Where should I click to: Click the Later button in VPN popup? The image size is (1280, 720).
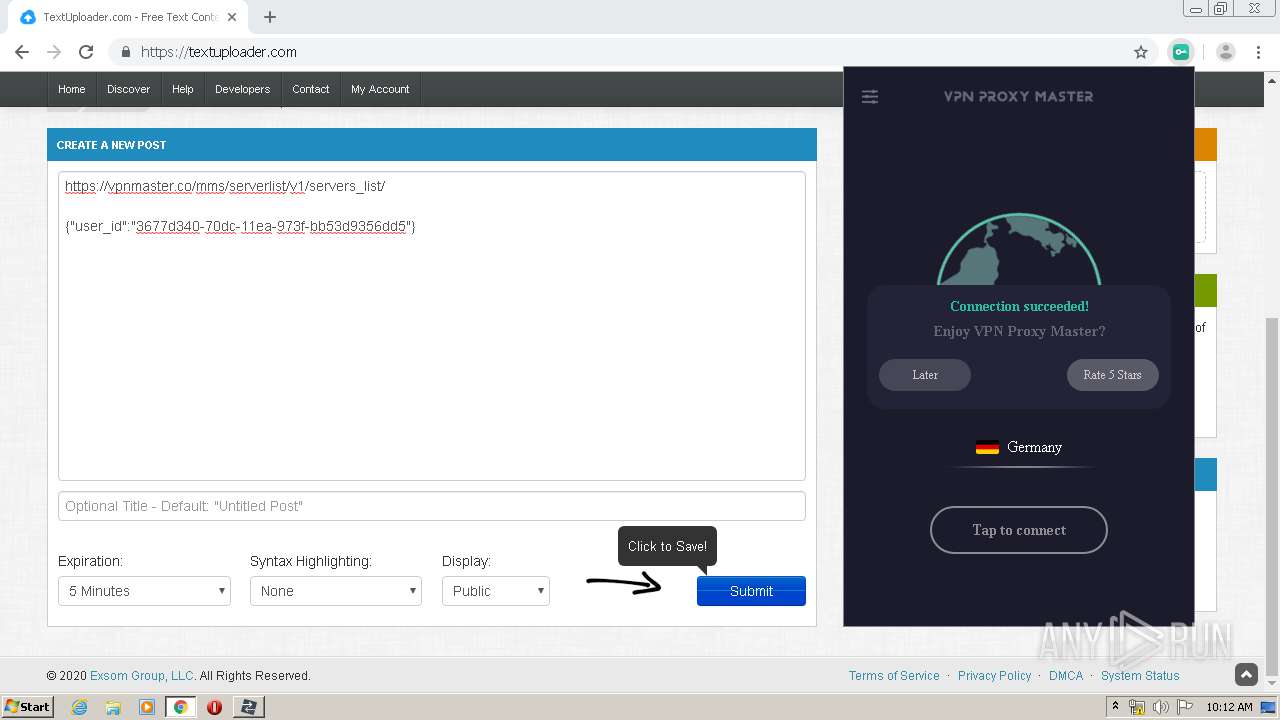coord(925,375)
